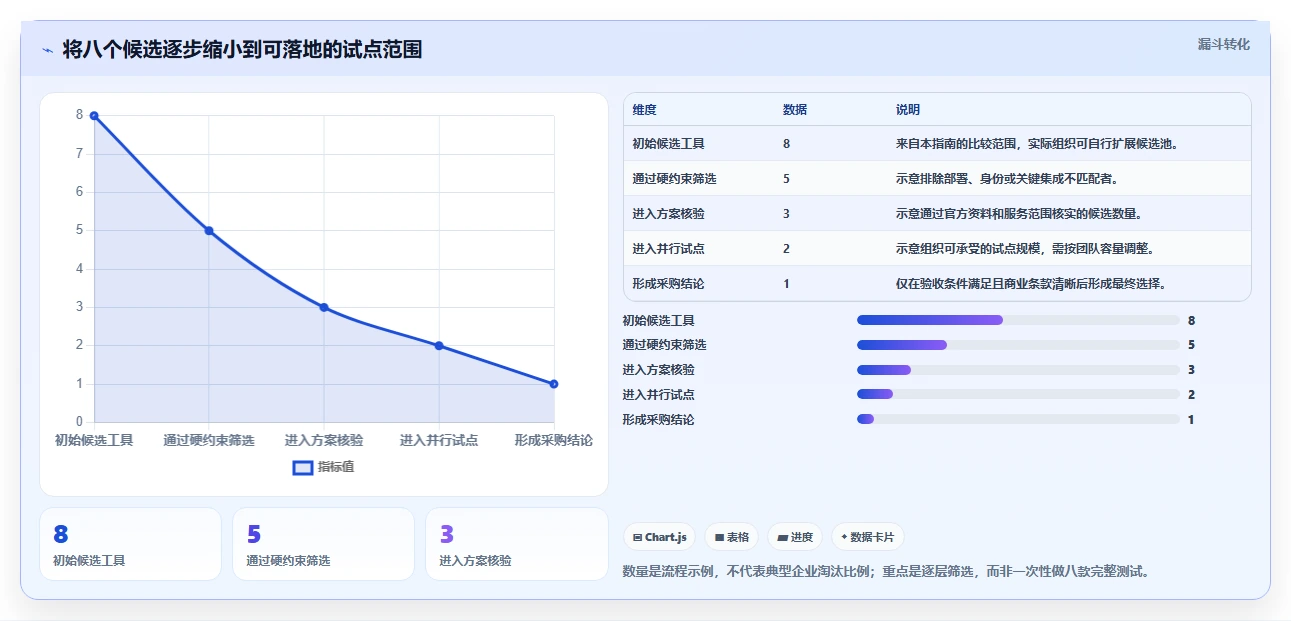
Task: Click the 形成采购结论 progress bar
Action: coord(1018,419)
